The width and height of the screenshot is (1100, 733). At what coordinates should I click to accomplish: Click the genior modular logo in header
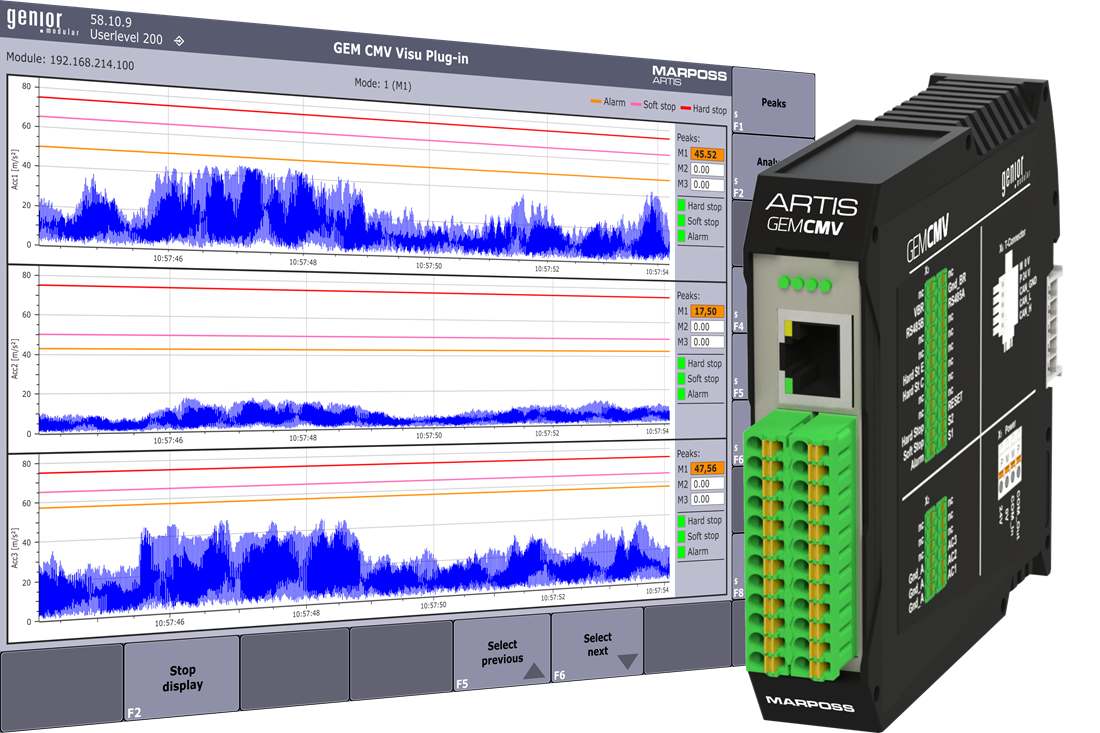coord(41,20)
